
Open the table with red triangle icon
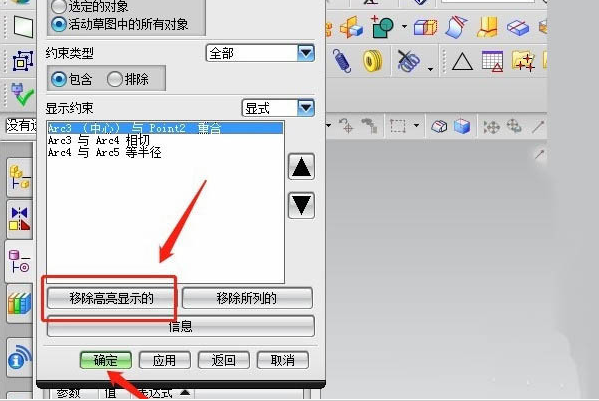click(492, 61)
